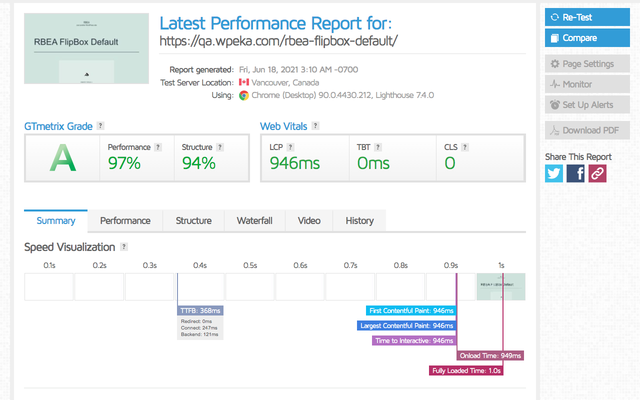Switch to the Performance tab
This screenshot has height=400, width=640.
(x=125, y=221)
